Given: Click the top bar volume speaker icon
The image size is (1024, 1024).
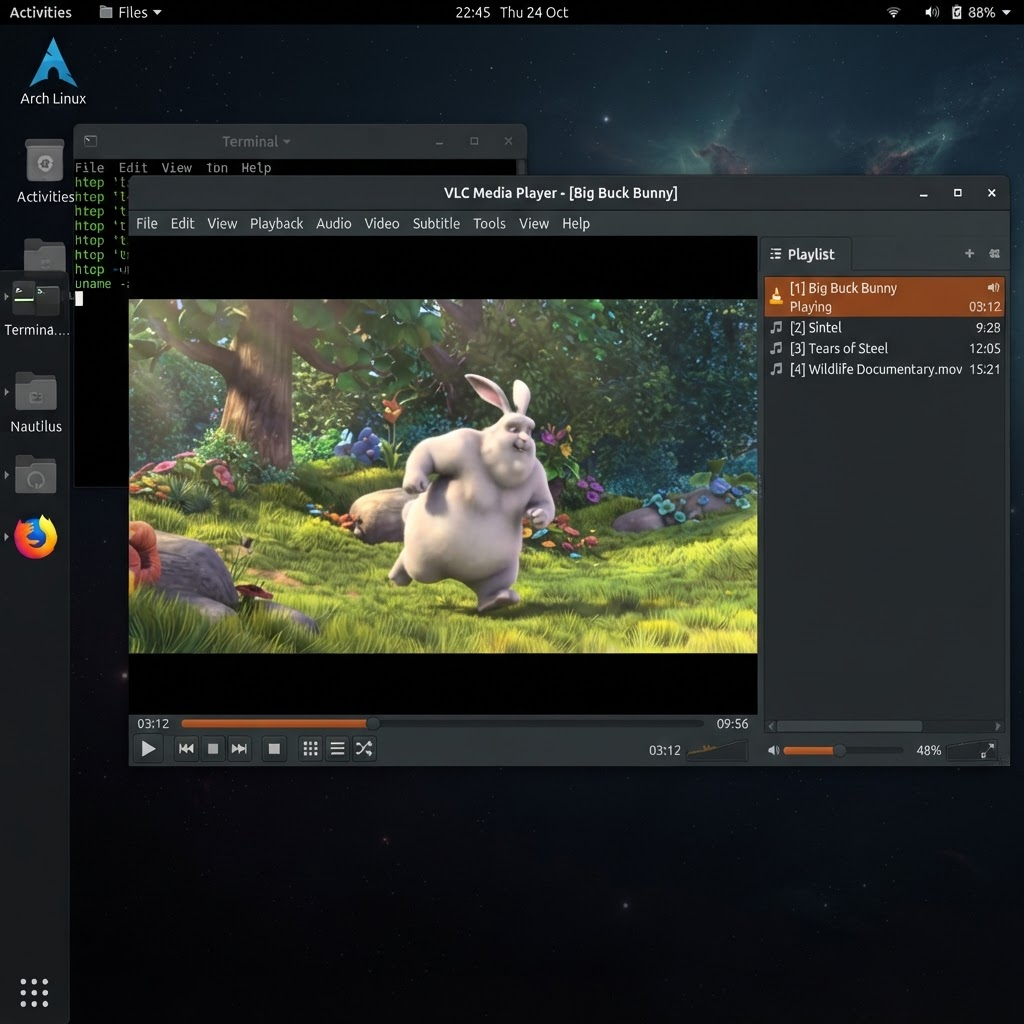Looking at the screenshot, I should click(931, 12).
